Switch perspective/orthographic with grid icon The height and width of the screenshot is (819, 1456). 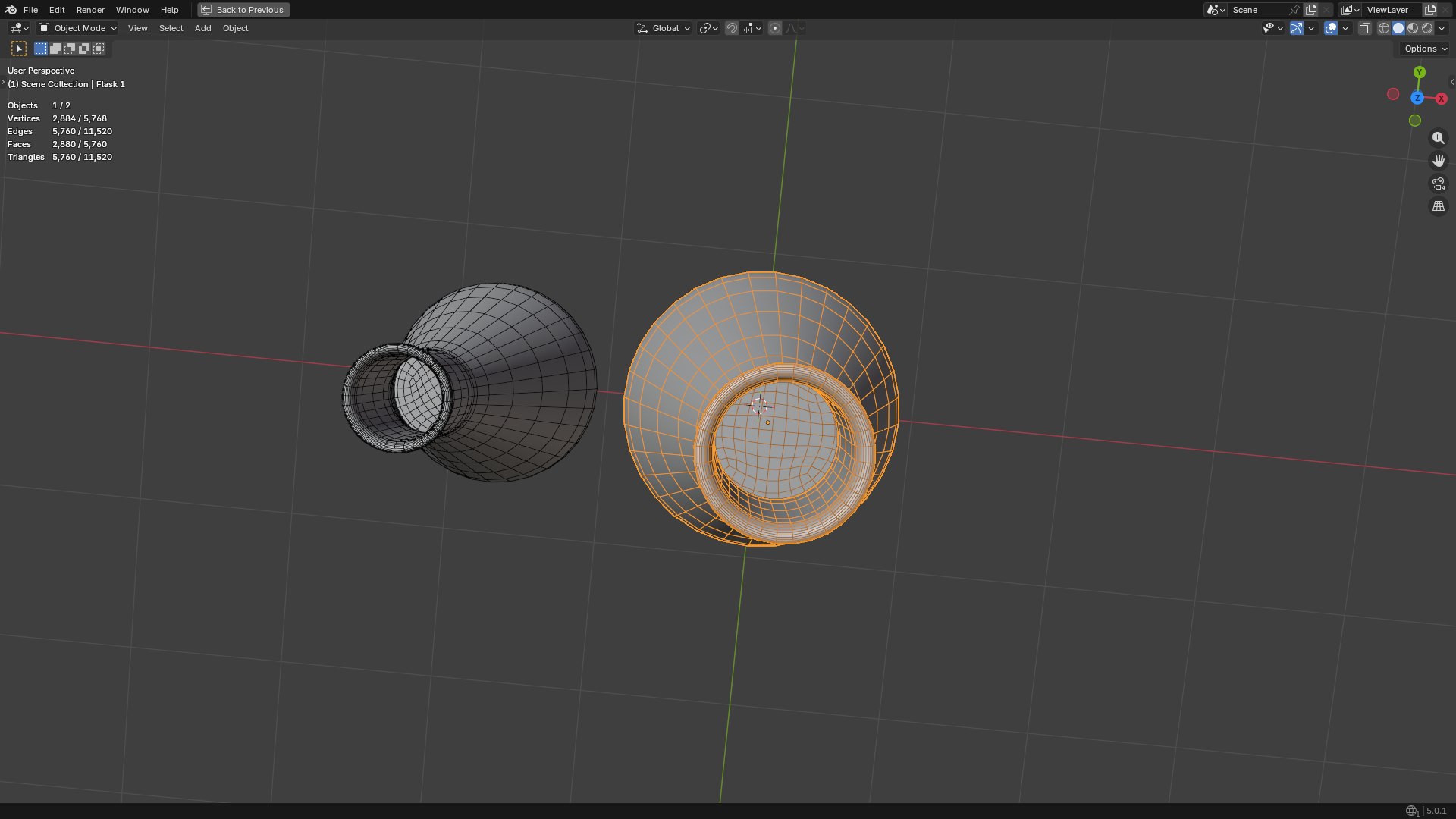pyautogui.click(x=1439, y=206)
